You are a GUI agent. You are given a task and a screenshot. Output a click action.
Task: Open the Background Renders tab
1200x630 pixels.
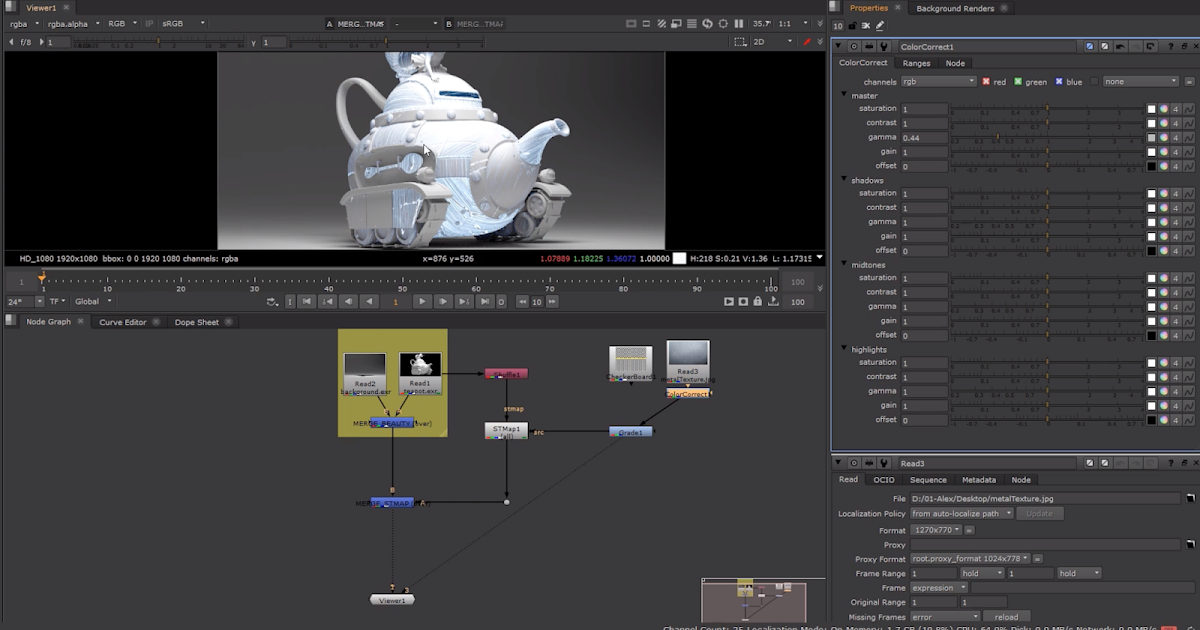954,8
